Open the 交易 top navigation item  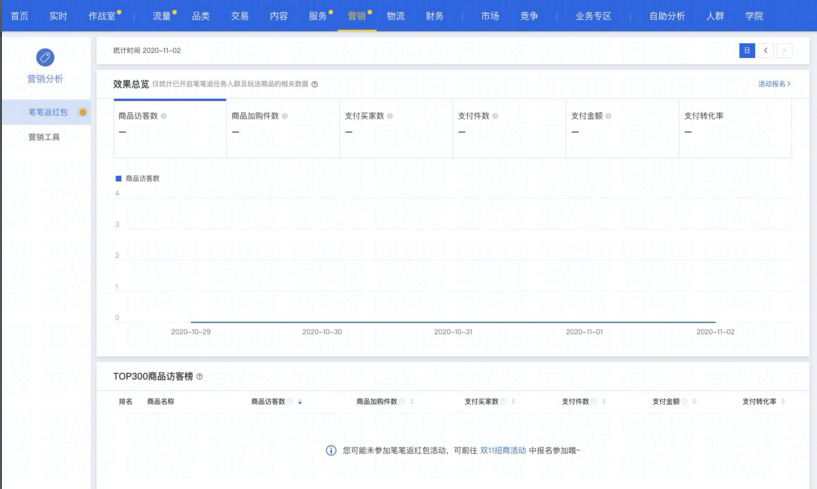240,16
